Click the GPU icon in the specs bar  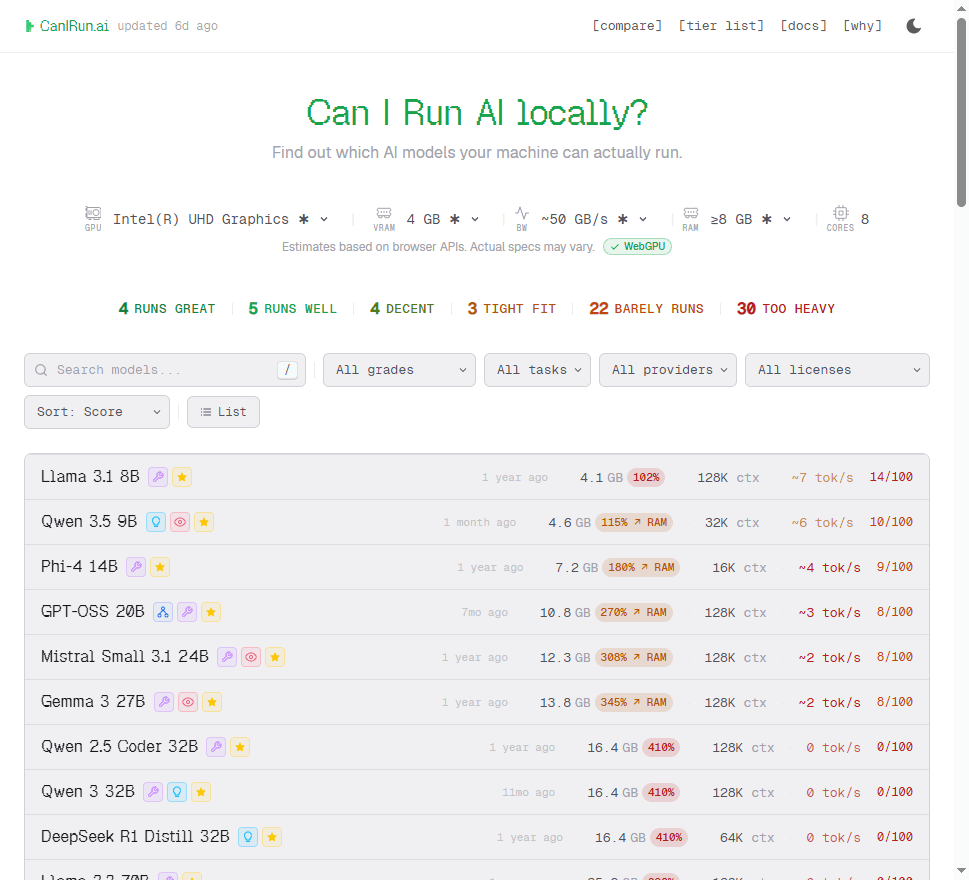pyautogui.click(x=92, y=215)
